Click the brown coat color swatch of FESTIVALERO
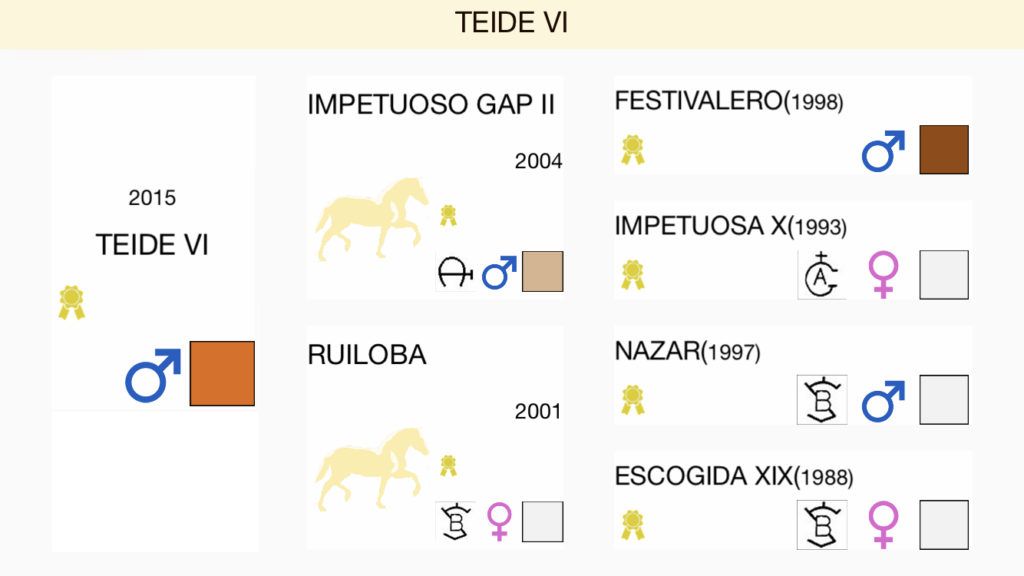The height and width of the screenshot is (576, 1024). [944, 150]
